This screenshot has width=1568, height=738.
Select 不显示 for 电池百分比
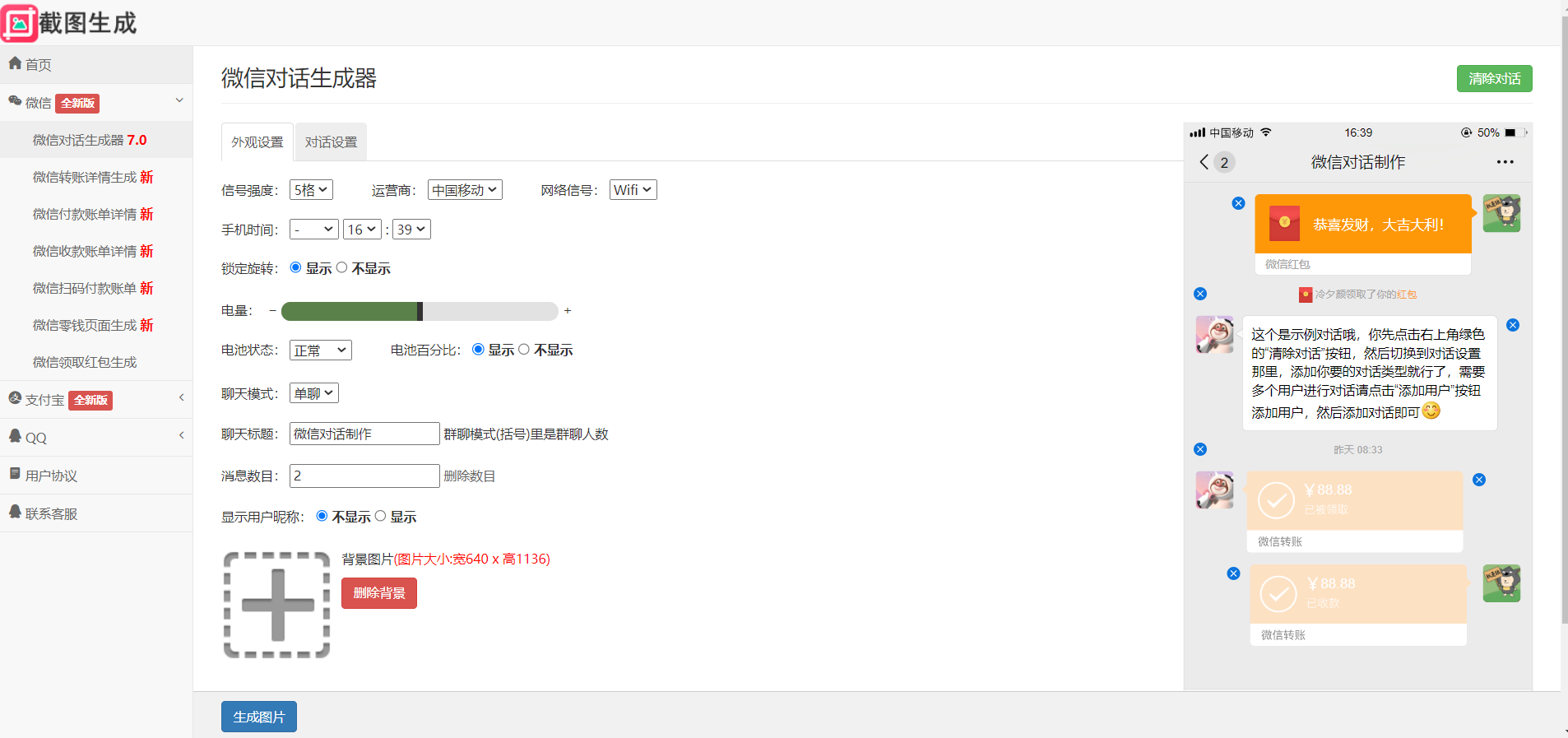coord(523,349)
